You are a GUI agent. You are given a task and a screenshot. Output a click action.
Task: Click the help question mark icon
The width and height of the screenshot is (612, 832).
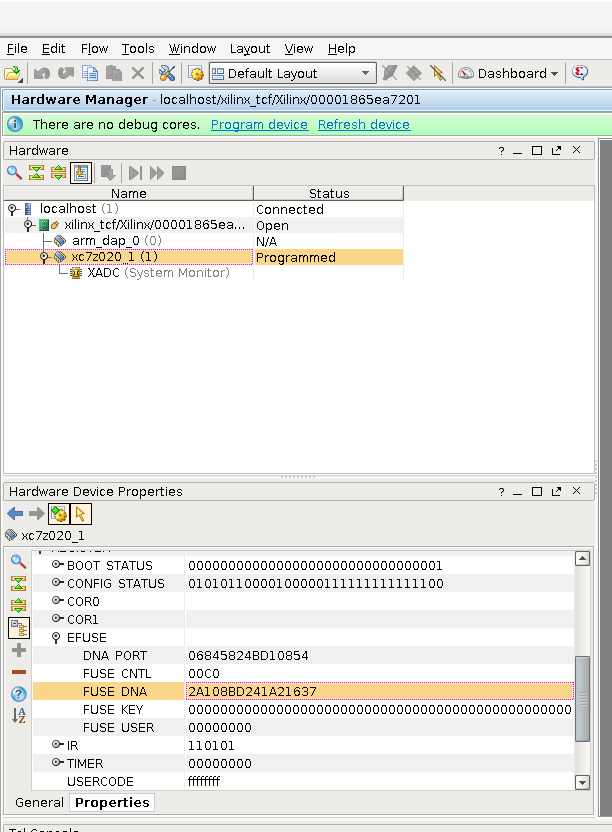click(18, 694)
